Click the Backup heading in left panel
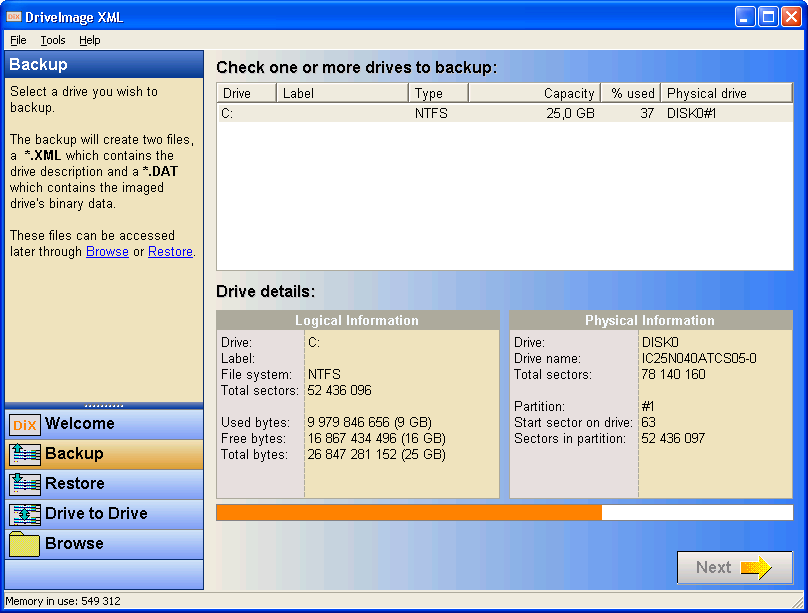The height and width of the screenshot is (613, 808). pyautogui.click(x=38, y=64)
